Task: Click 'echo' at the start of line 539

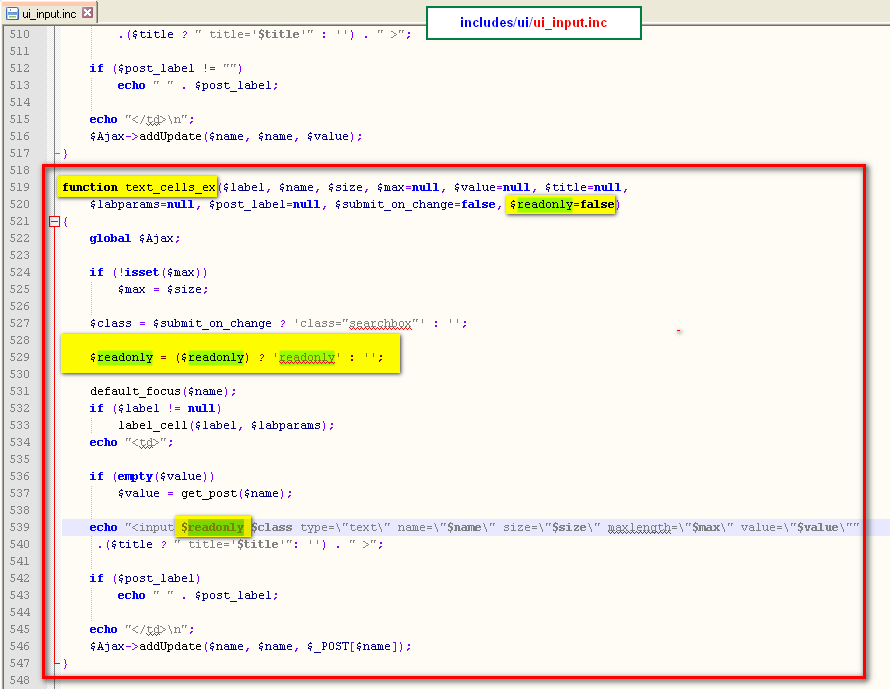Action: pyautogui.click(x=103, y=527)
